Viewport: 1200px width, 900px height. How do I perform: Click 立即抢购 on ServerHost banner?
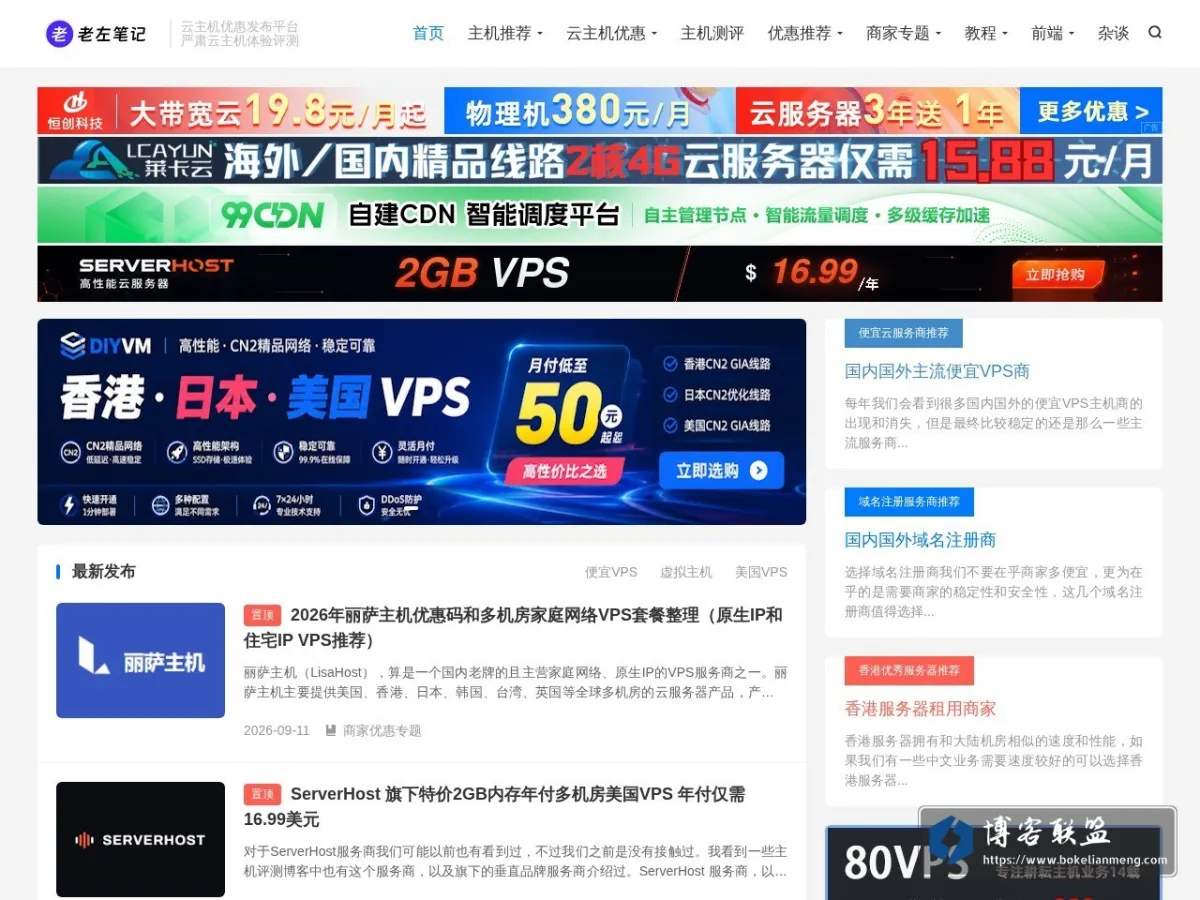click(x=1057, y=274)
